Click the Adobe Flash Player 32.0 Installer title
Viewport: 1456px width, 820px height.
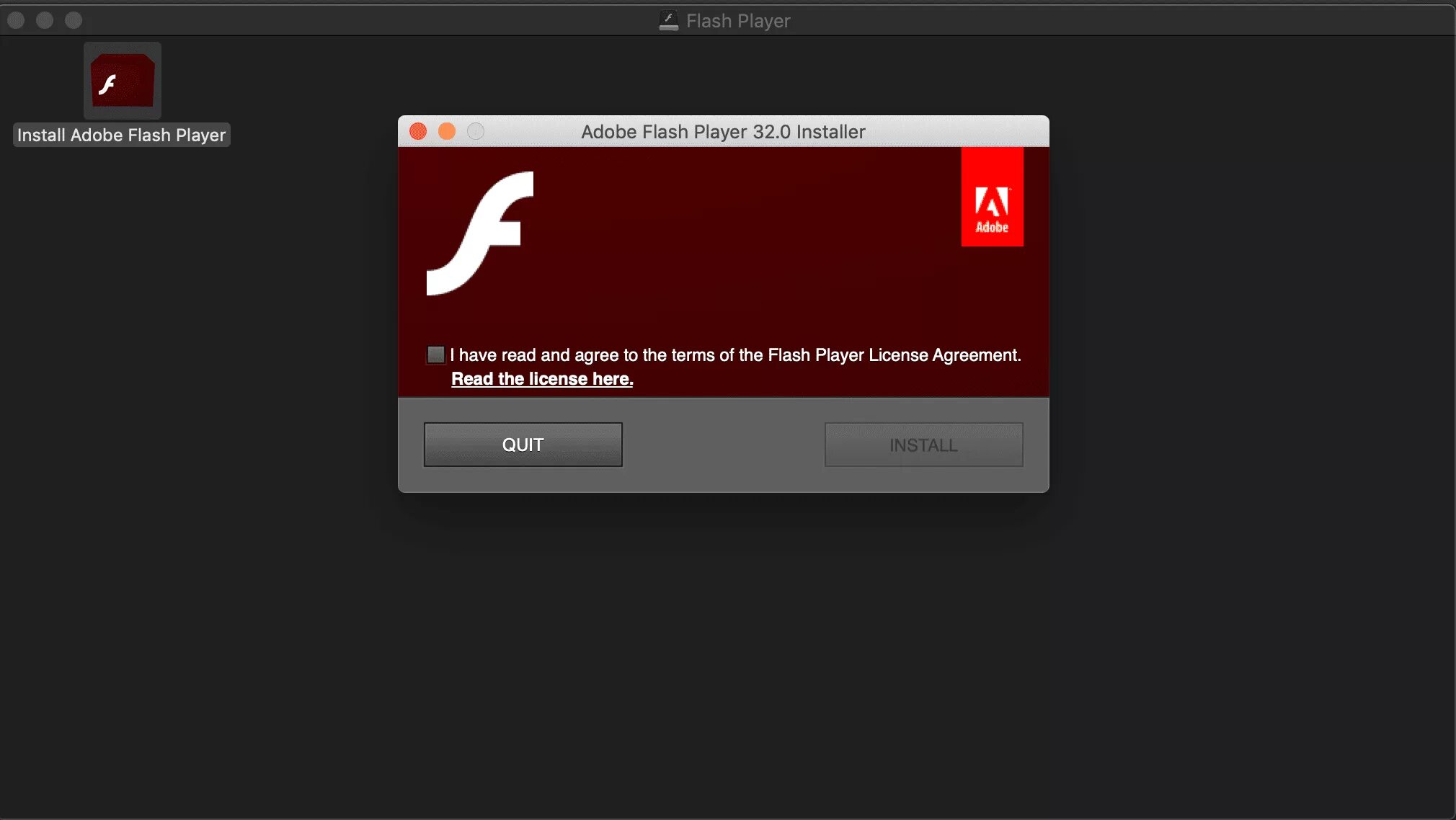(723, 132)
